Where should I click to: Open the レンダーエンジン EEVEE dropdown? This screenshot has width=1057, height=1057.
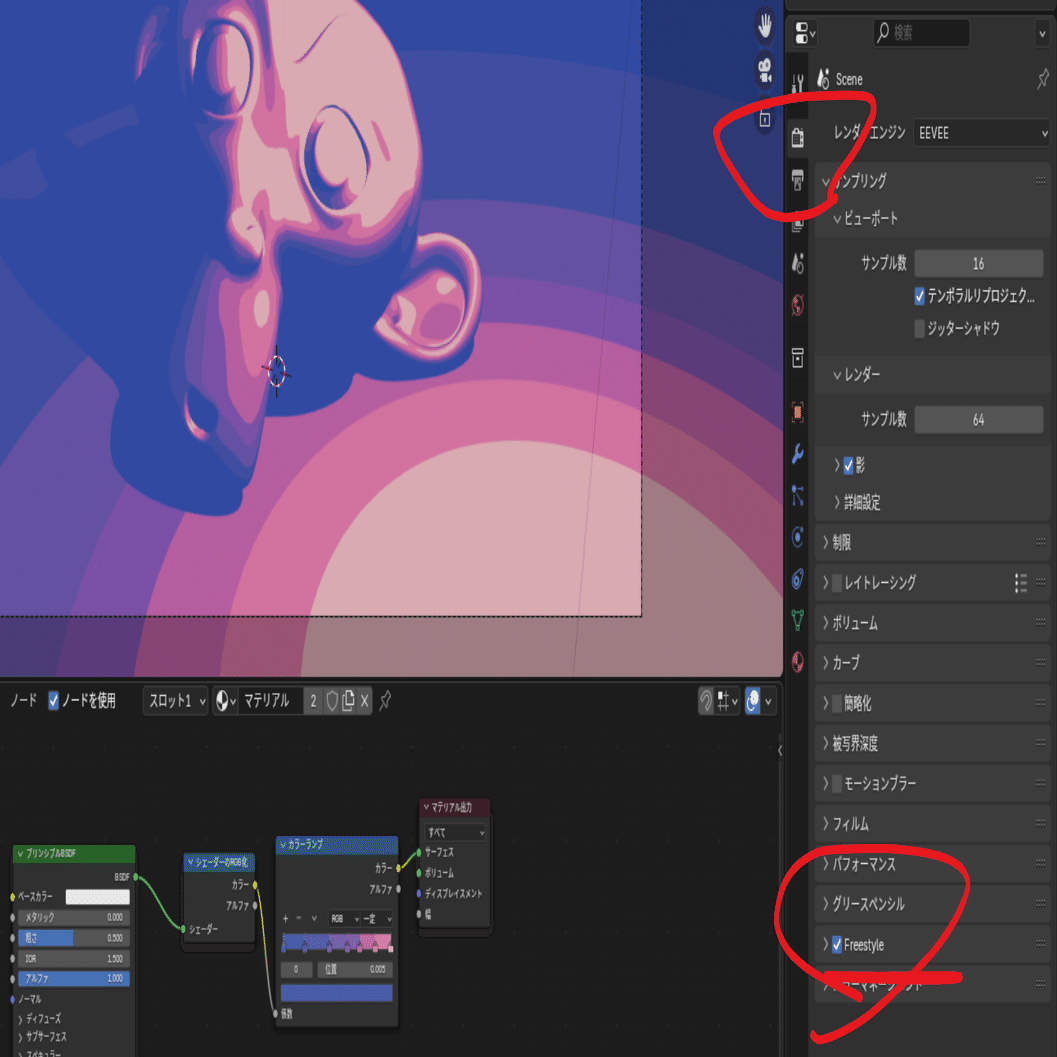[982, 133]
